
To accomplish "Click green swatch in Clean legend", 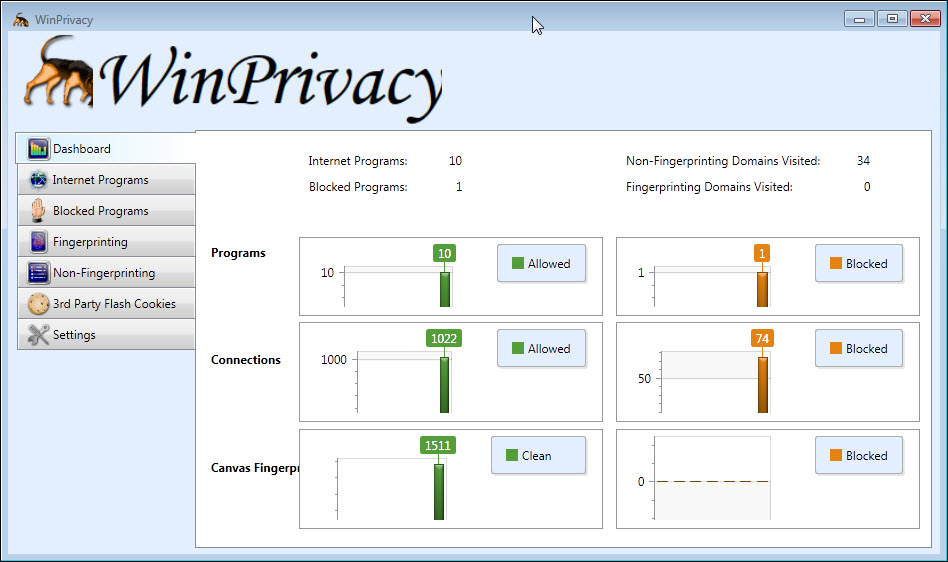I will pos(511,455).
